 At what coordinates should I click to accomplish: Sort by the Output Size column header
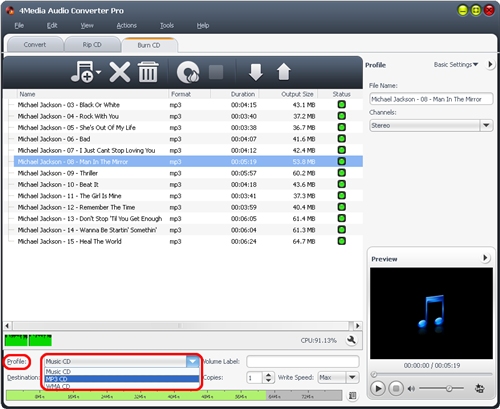[289, 94]
